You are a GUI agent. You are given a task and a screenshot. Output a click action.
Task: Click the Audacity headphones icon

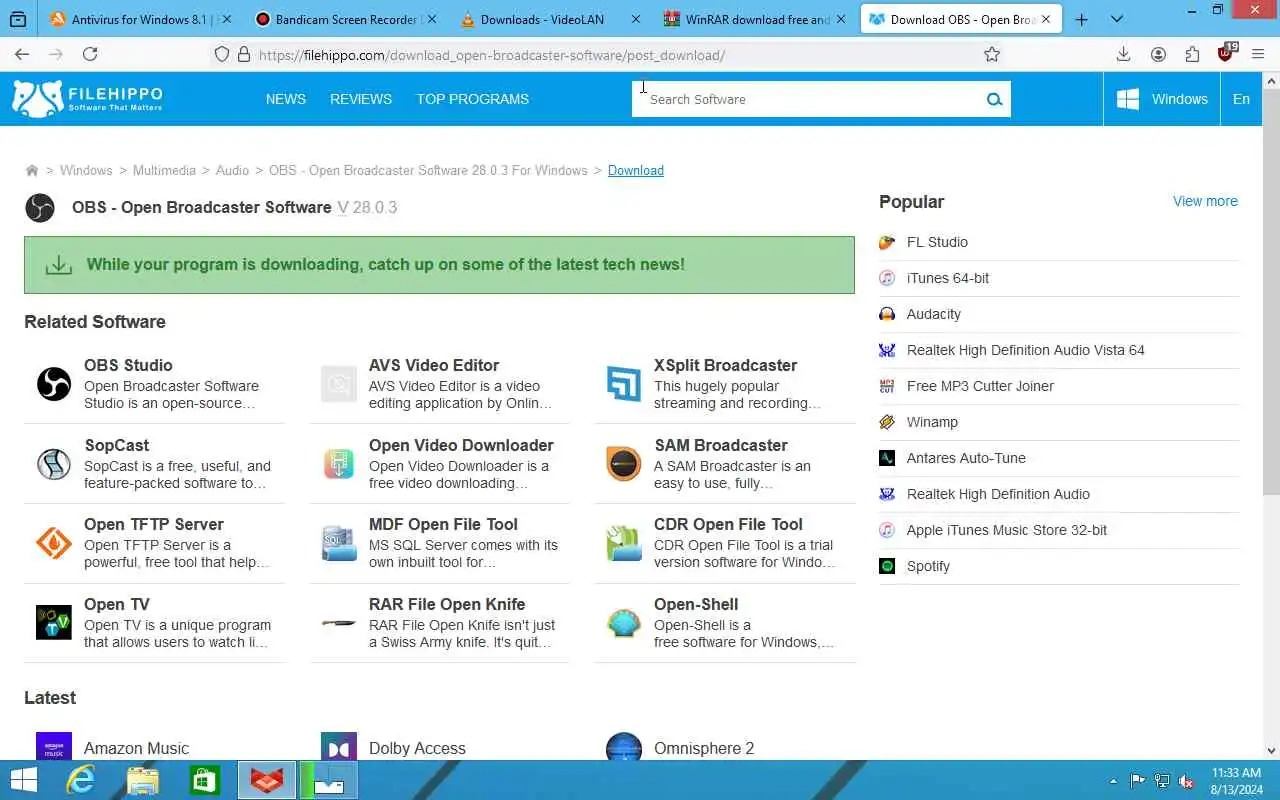(x=887, y=314)
